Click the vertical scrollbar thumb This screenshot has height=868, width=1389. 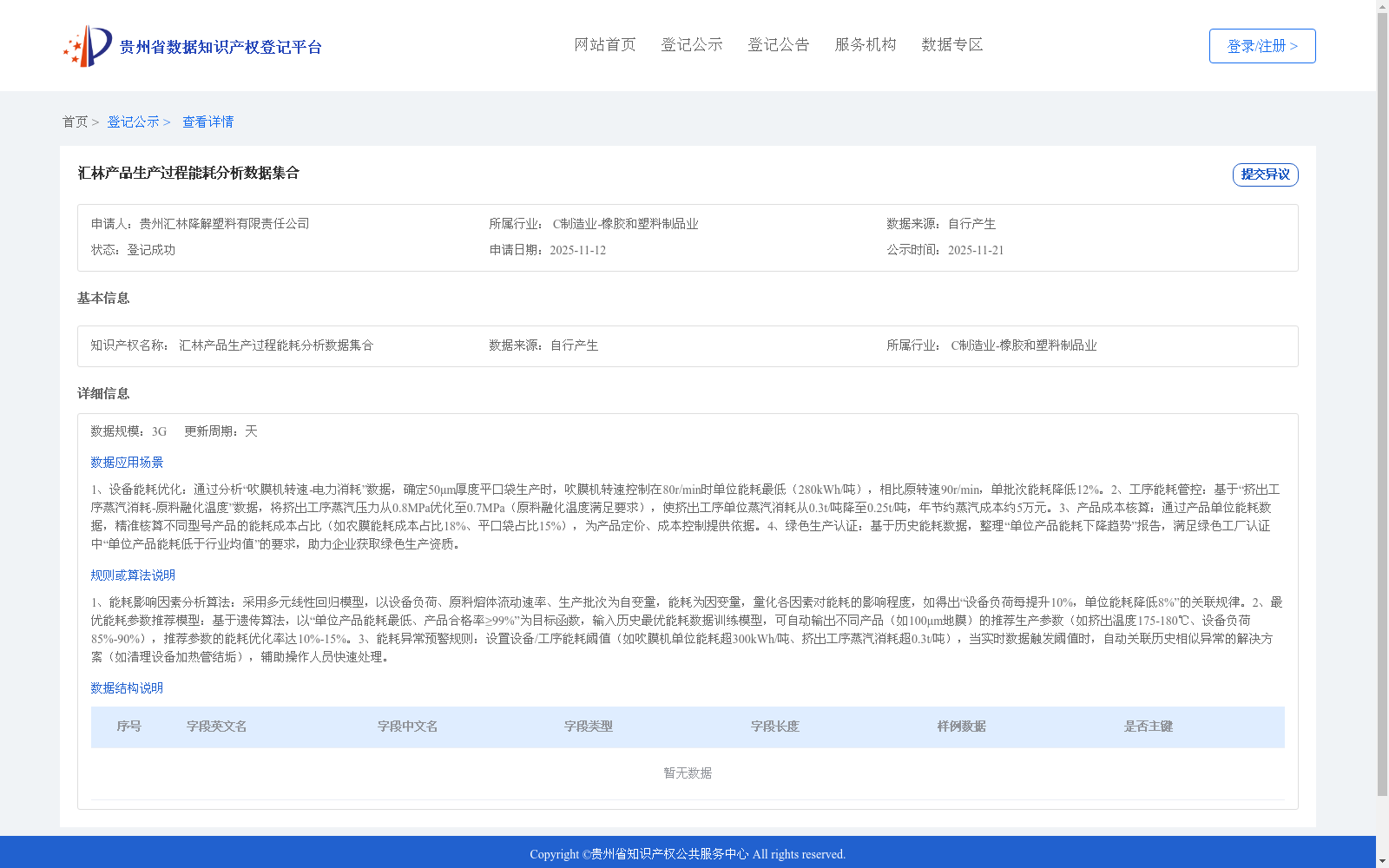pos(1382,404)
